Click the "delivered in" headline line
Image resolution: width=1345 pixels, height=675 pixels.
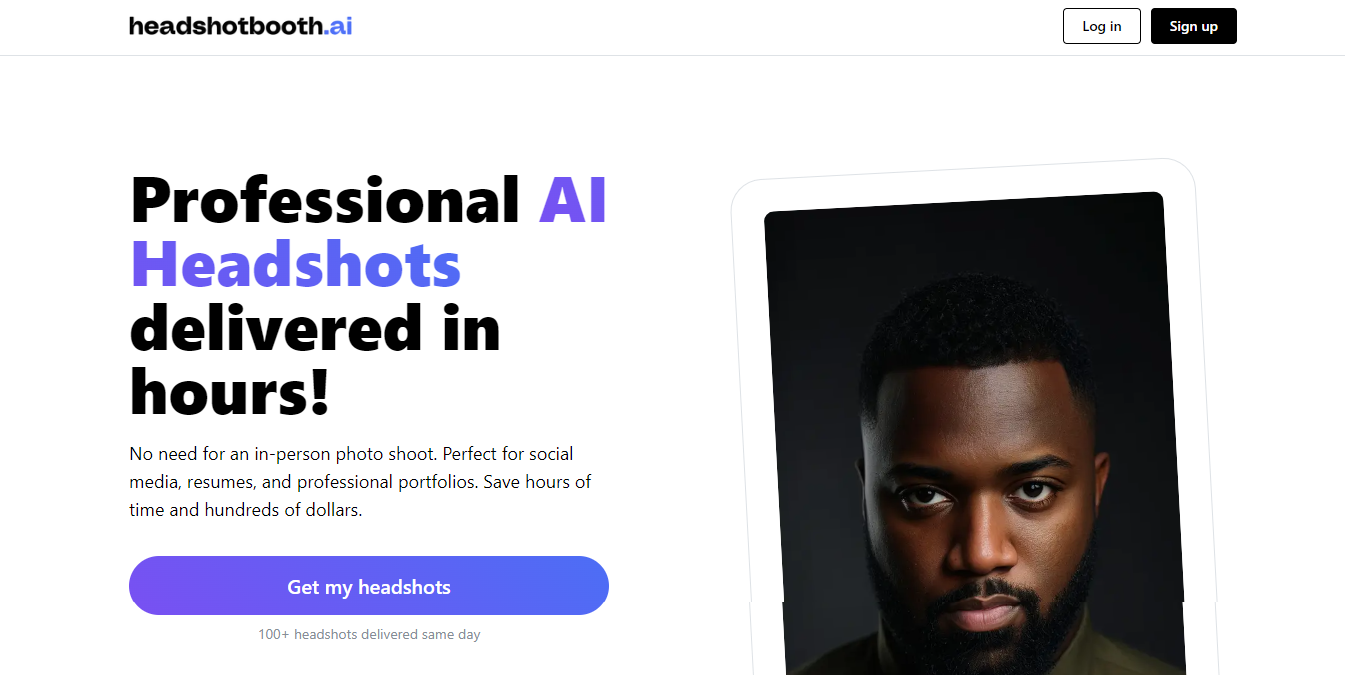click(315, 328)
